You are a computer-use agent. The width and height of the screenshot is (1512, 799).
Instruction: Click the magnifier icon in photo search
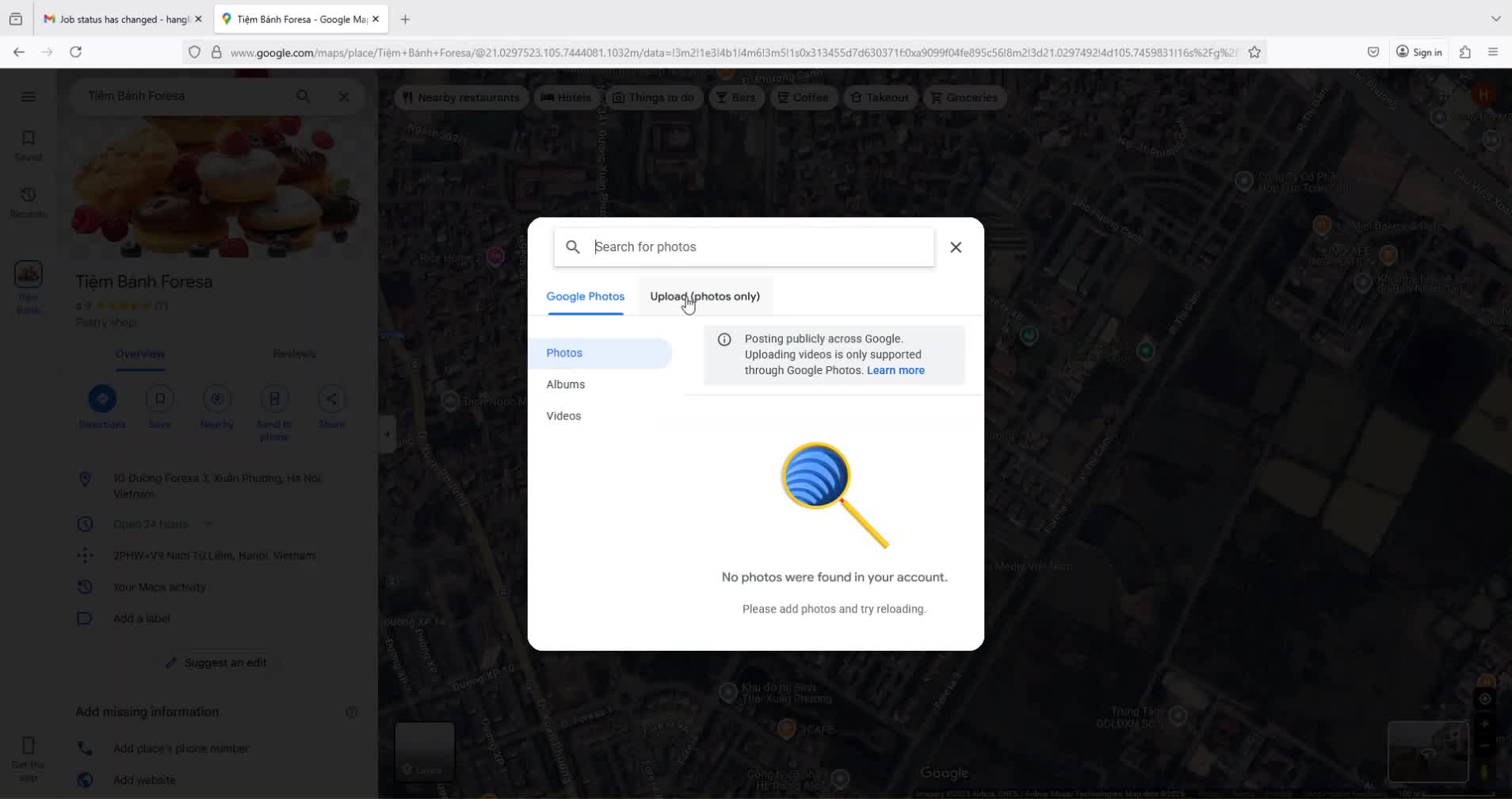[x=573, y=247]
